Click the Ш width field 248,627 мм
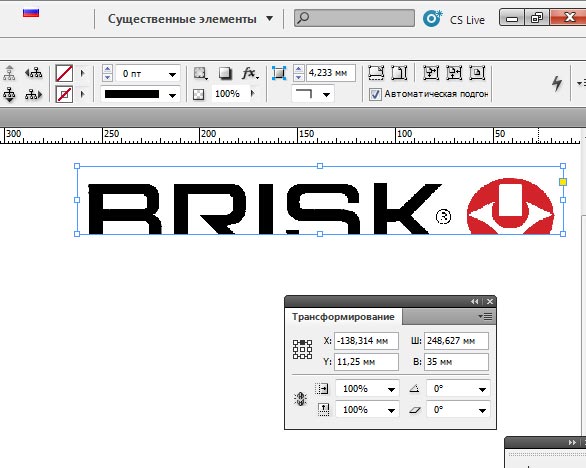This screenshot has width=586, height=468. [x=456, y=341]
